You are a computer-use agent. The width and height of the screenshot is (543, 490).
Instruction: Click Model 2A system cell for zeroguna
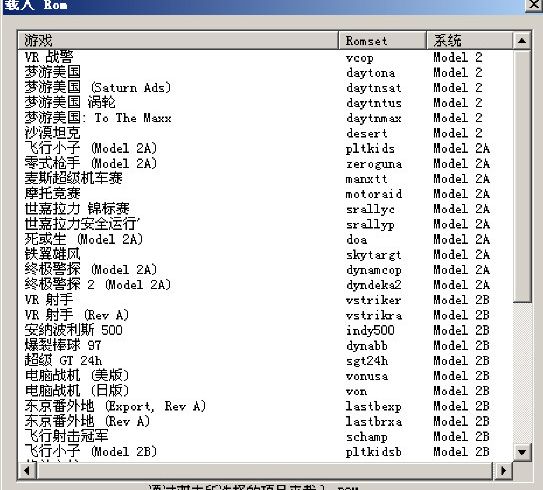click(x=461, y=163)
